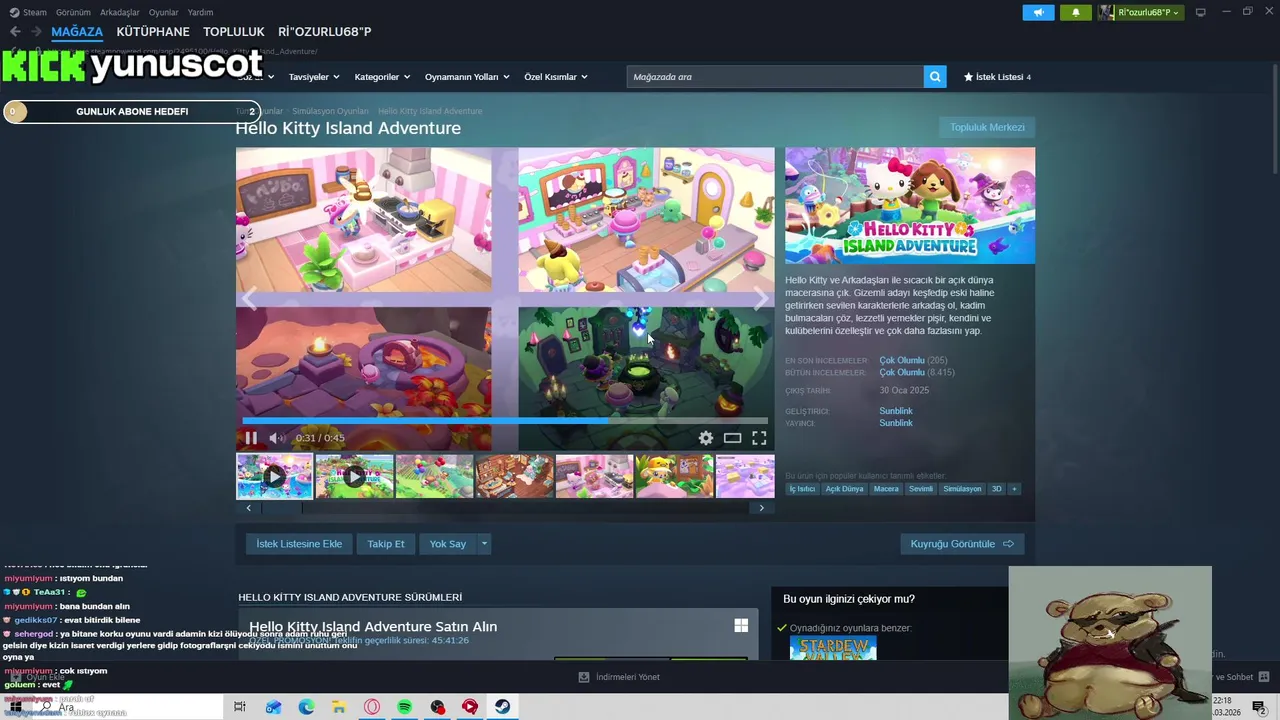Open the KÜTÜPHANE tab
The width and height of the screenshot is (1280, 720).
[x=153, y=32]
